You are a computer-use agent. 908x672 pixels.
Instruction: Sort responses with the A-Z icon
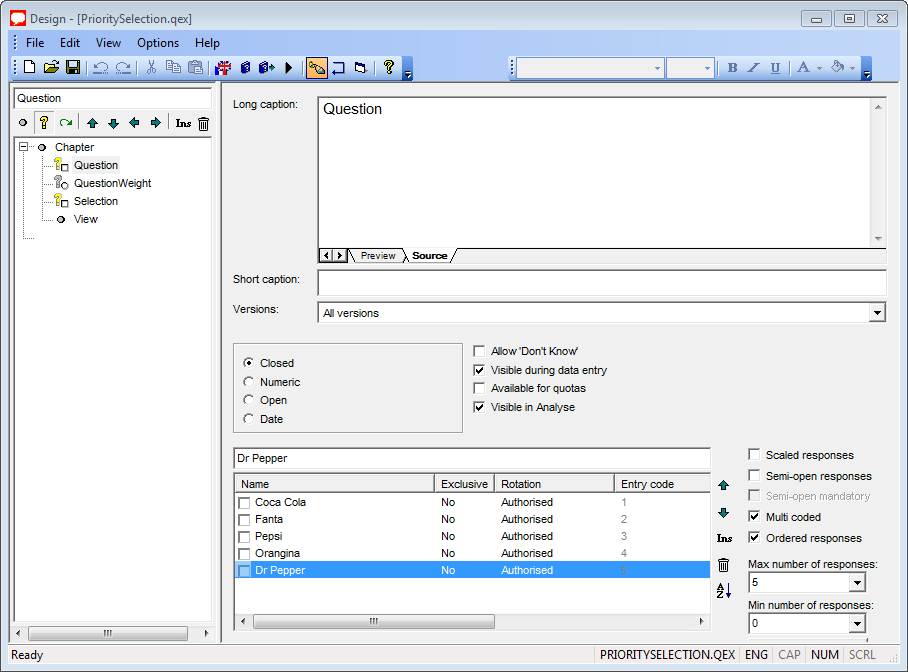point(724,591)
